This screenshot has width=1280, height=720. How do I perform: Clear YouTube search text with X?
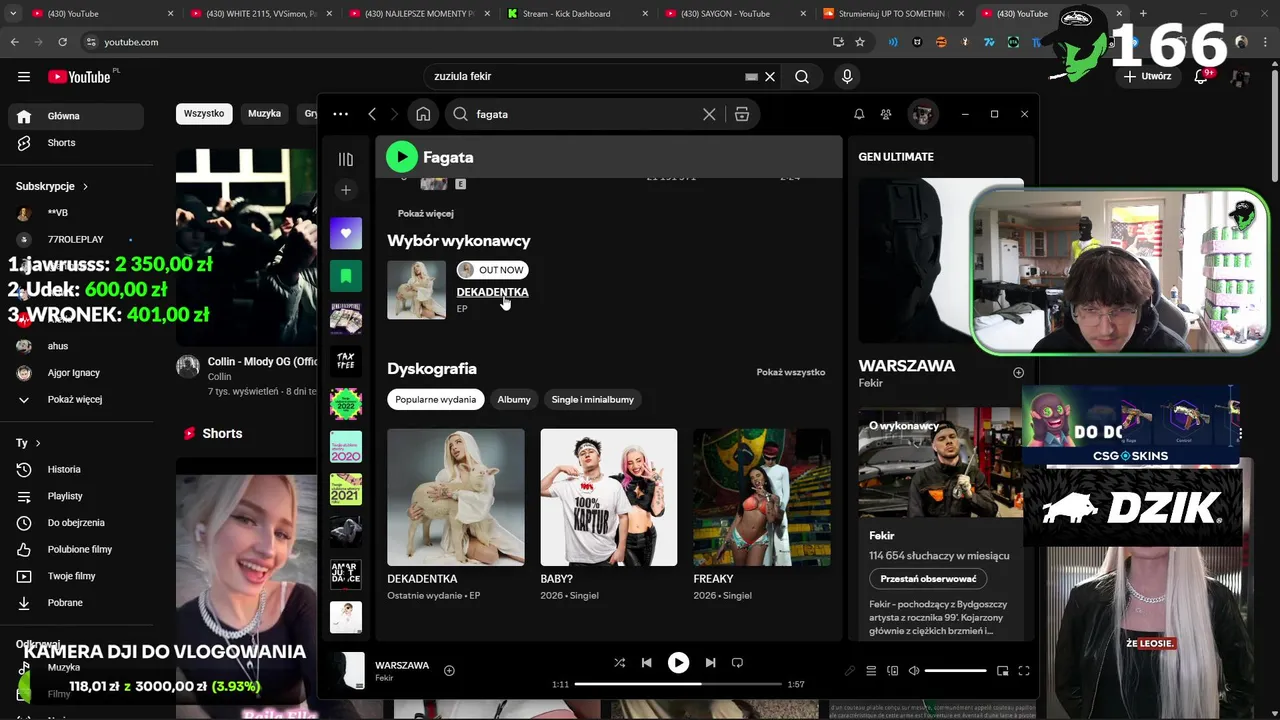click(770, 76)
